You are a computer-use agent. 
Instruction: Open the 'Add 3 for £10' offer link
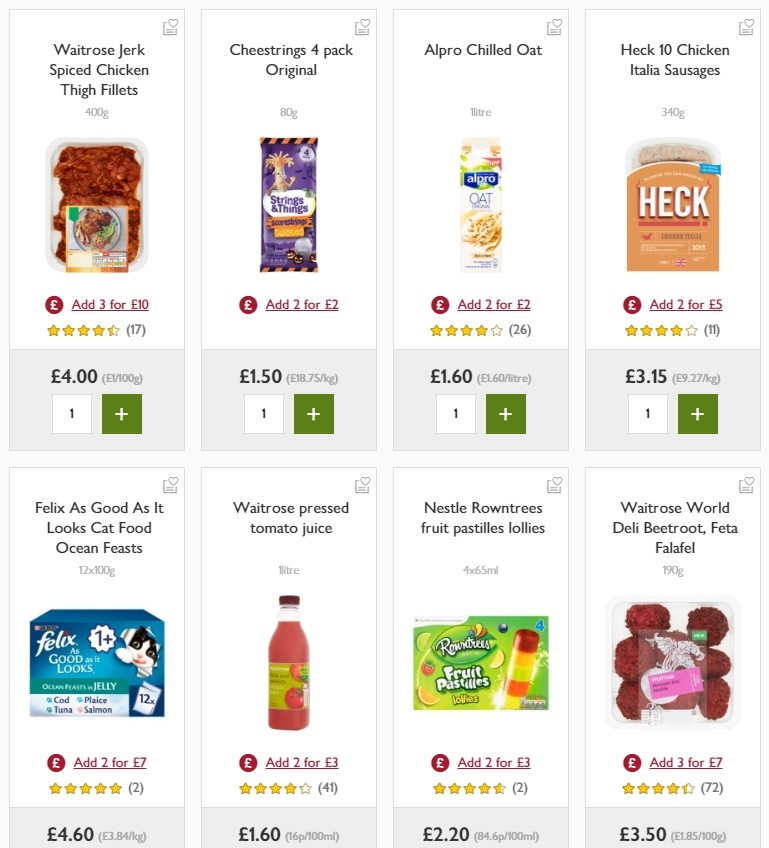click(x=109, y=304)
